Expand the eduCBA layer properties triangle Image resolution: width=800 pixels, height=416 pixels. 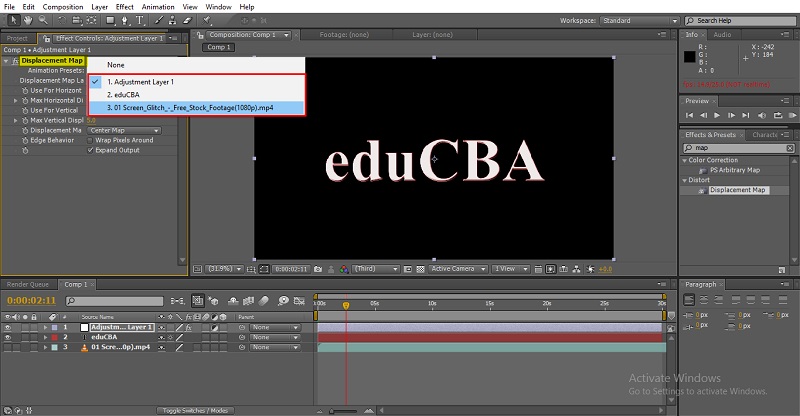(45, 337)
